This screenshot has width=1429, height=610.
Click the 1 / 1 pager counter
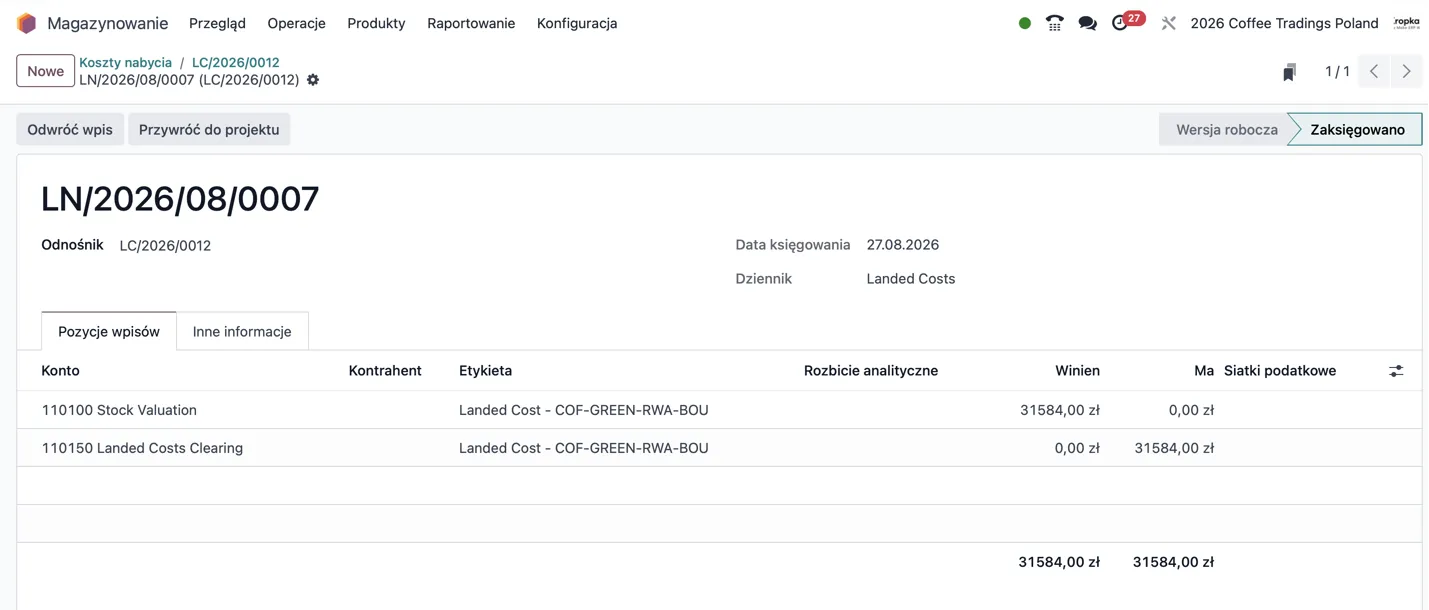[1337, 71]
